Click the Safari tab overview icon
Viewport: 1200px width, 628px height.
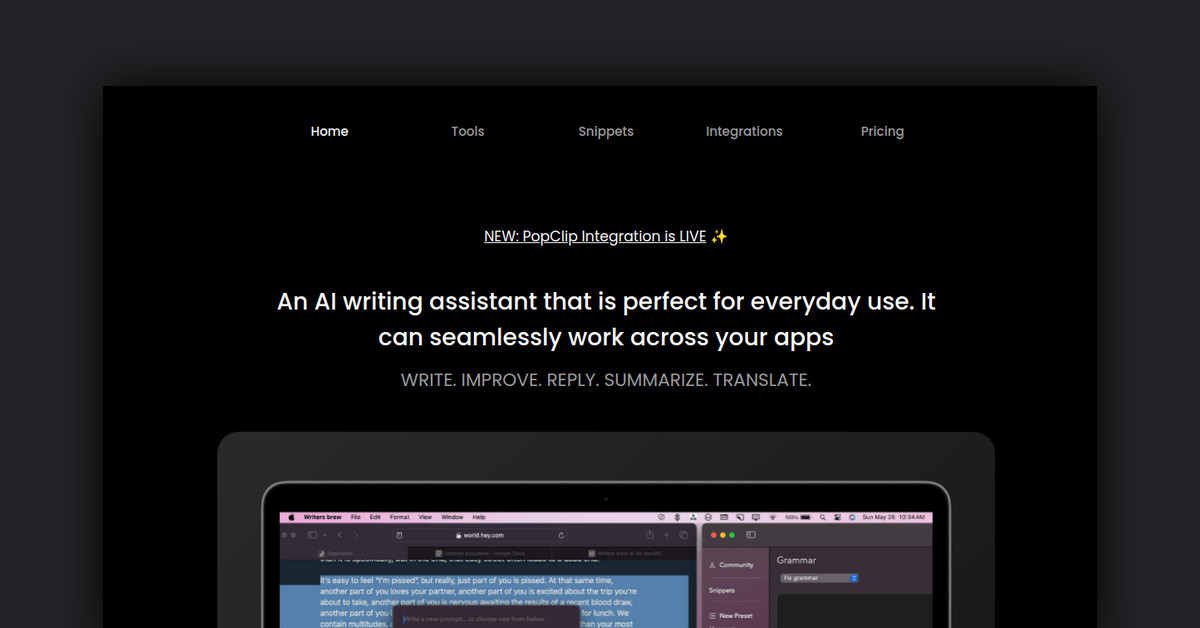tap(683, 535)
